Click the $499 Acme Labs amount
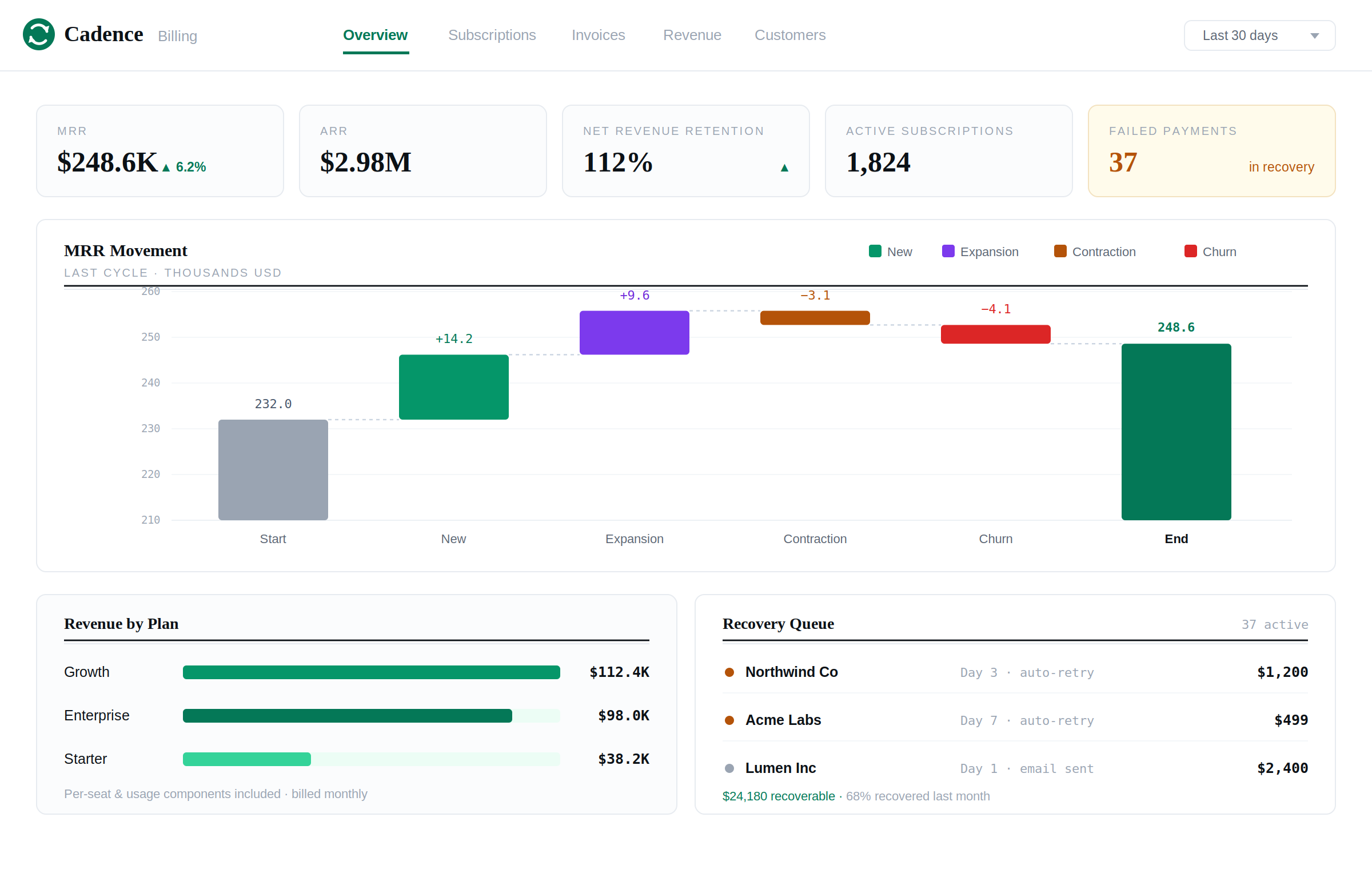The image size is (1372, 869). click(x=1291, y=720)
